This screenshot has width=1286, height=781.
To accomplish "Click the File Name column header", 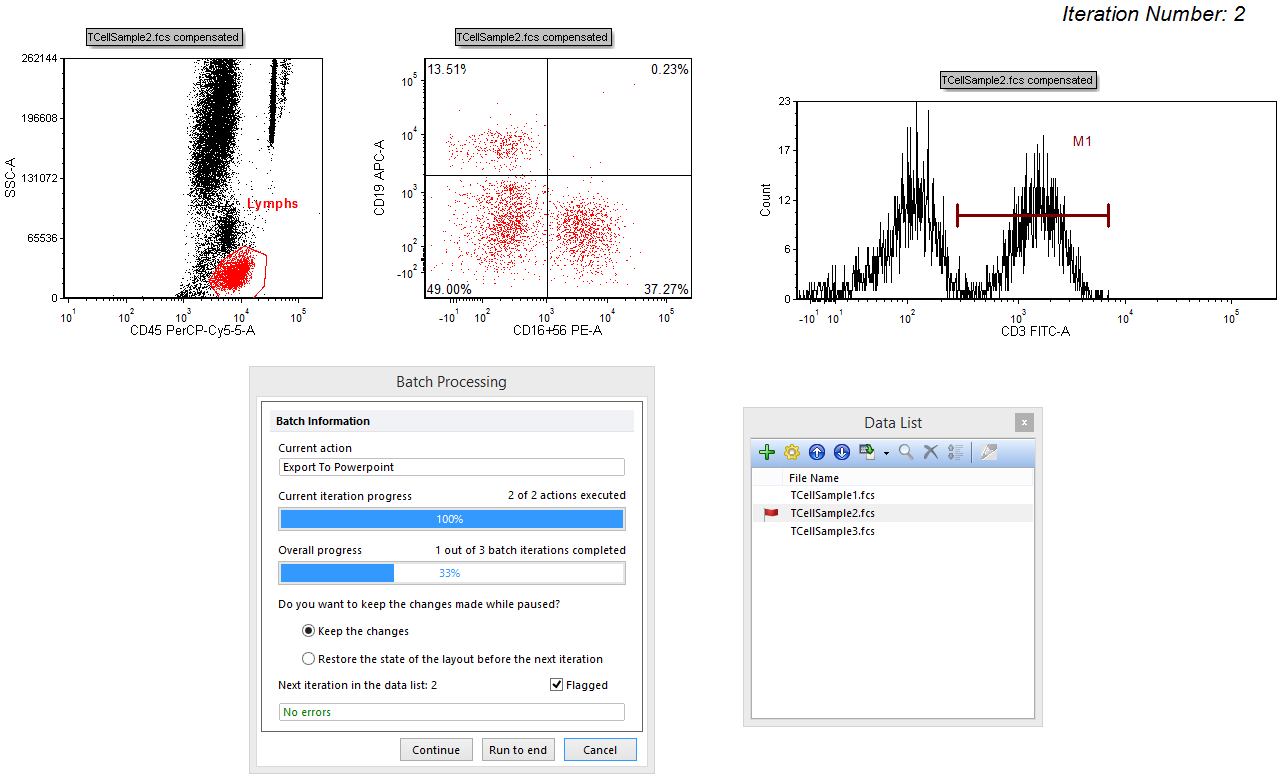I will tap(813, 478).
